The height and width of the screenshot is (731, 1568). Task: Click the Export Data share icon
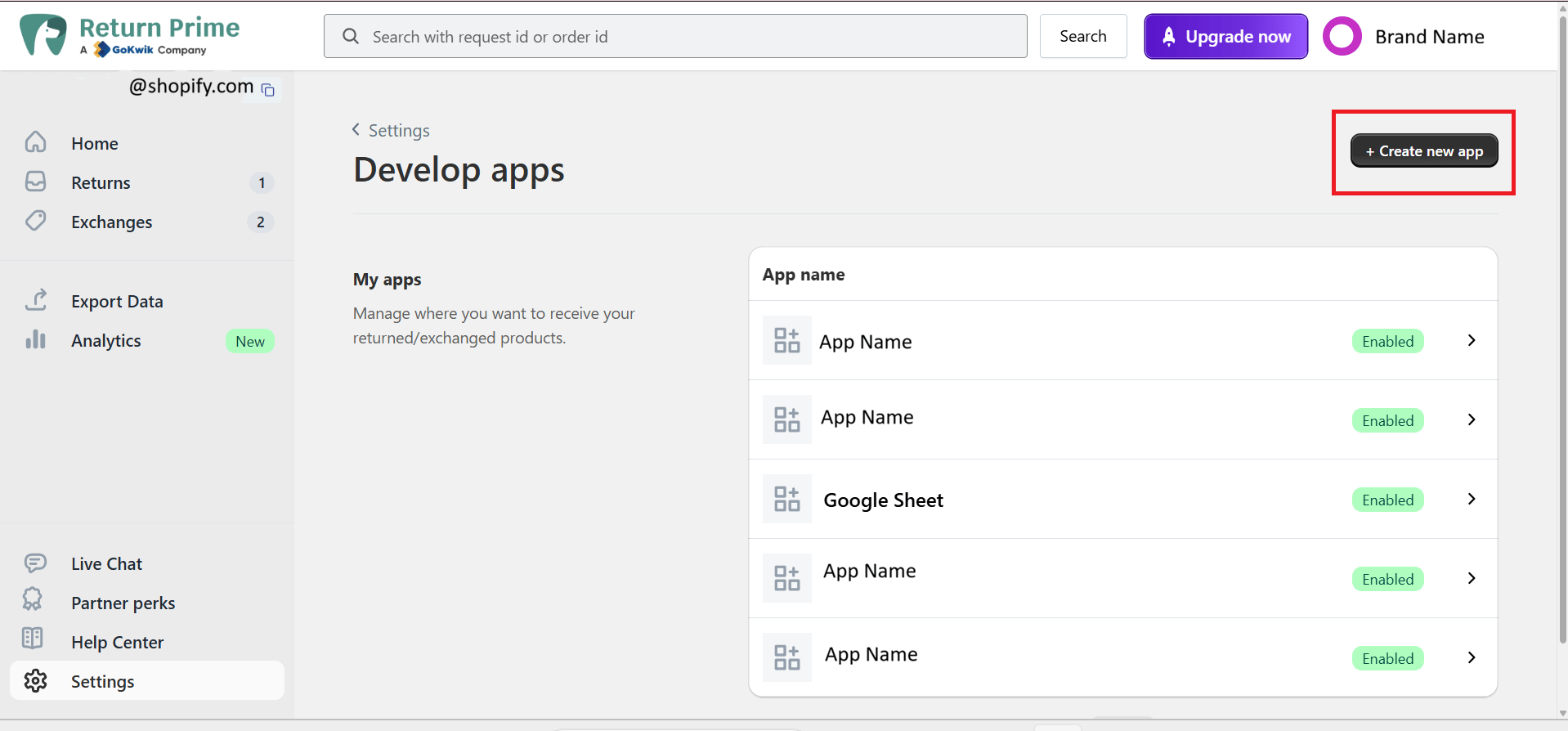(35, 300)
